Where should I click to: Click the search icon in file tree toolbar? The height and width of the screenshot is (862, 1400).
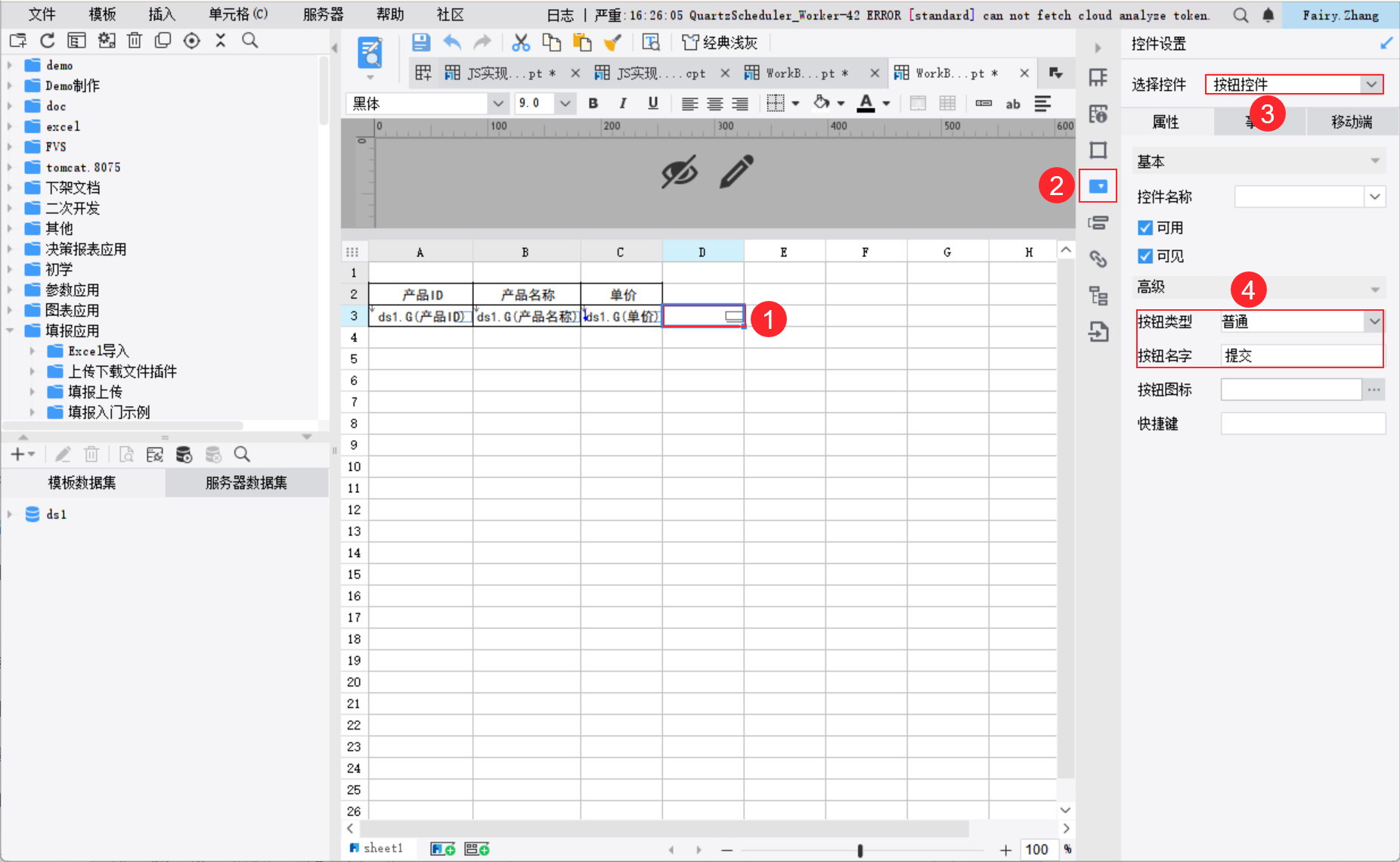[x=250, y=41]
